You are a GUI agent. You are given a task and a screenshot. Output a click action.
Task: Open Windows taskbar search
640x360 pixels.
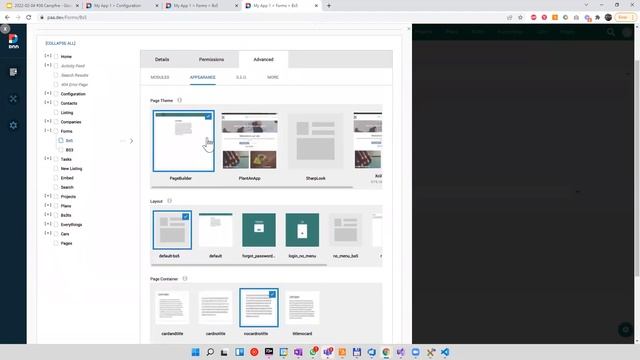click(210, 352)
